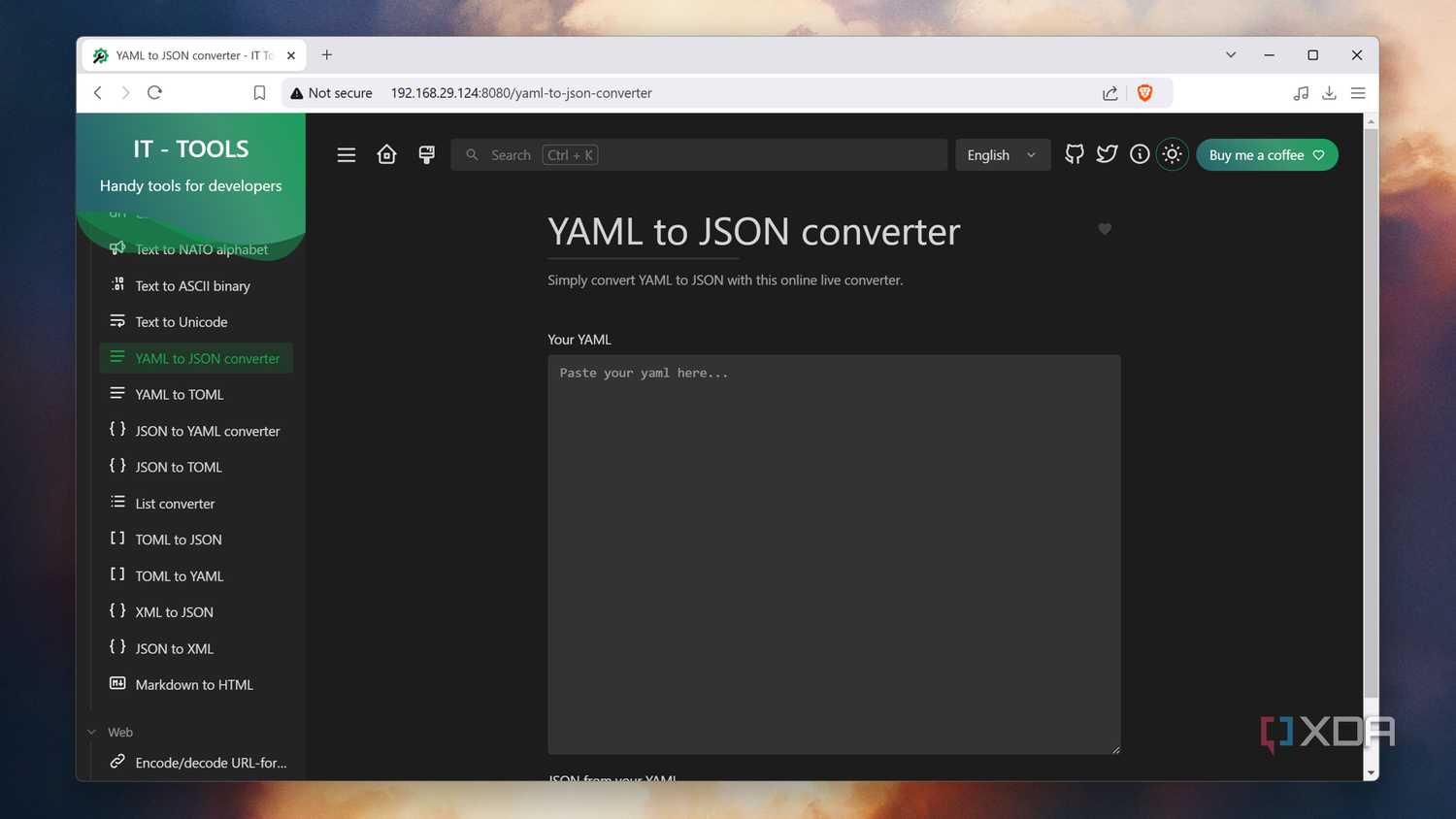1456x819 pixels.
Task: Open browser downloads
Action: point(1330,93)
